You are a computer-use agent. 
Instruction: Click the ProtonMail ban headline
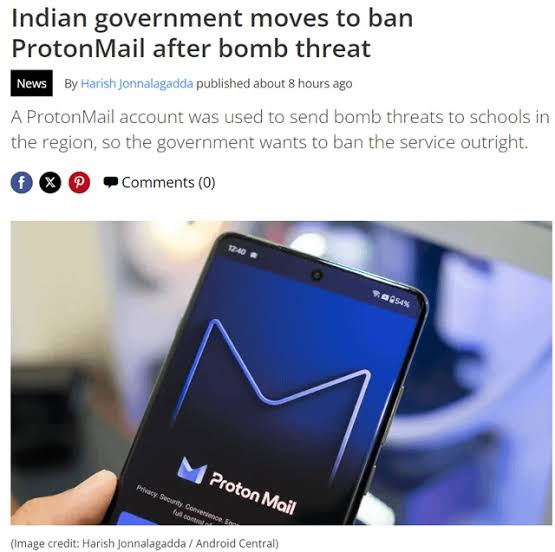click(x=212, y=33)
